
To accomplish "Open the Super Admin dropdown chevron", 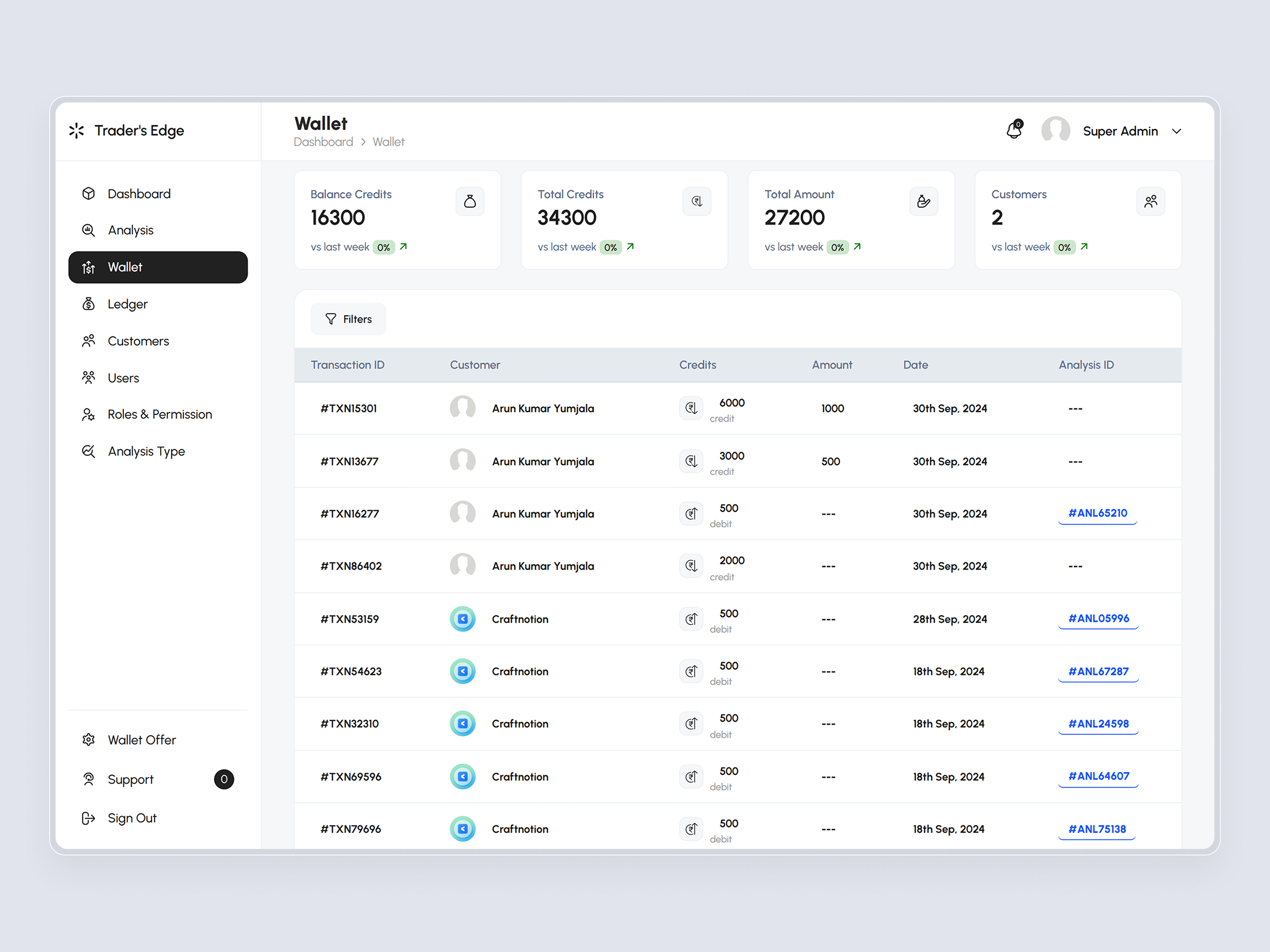I will click(x=1176, y=131).
